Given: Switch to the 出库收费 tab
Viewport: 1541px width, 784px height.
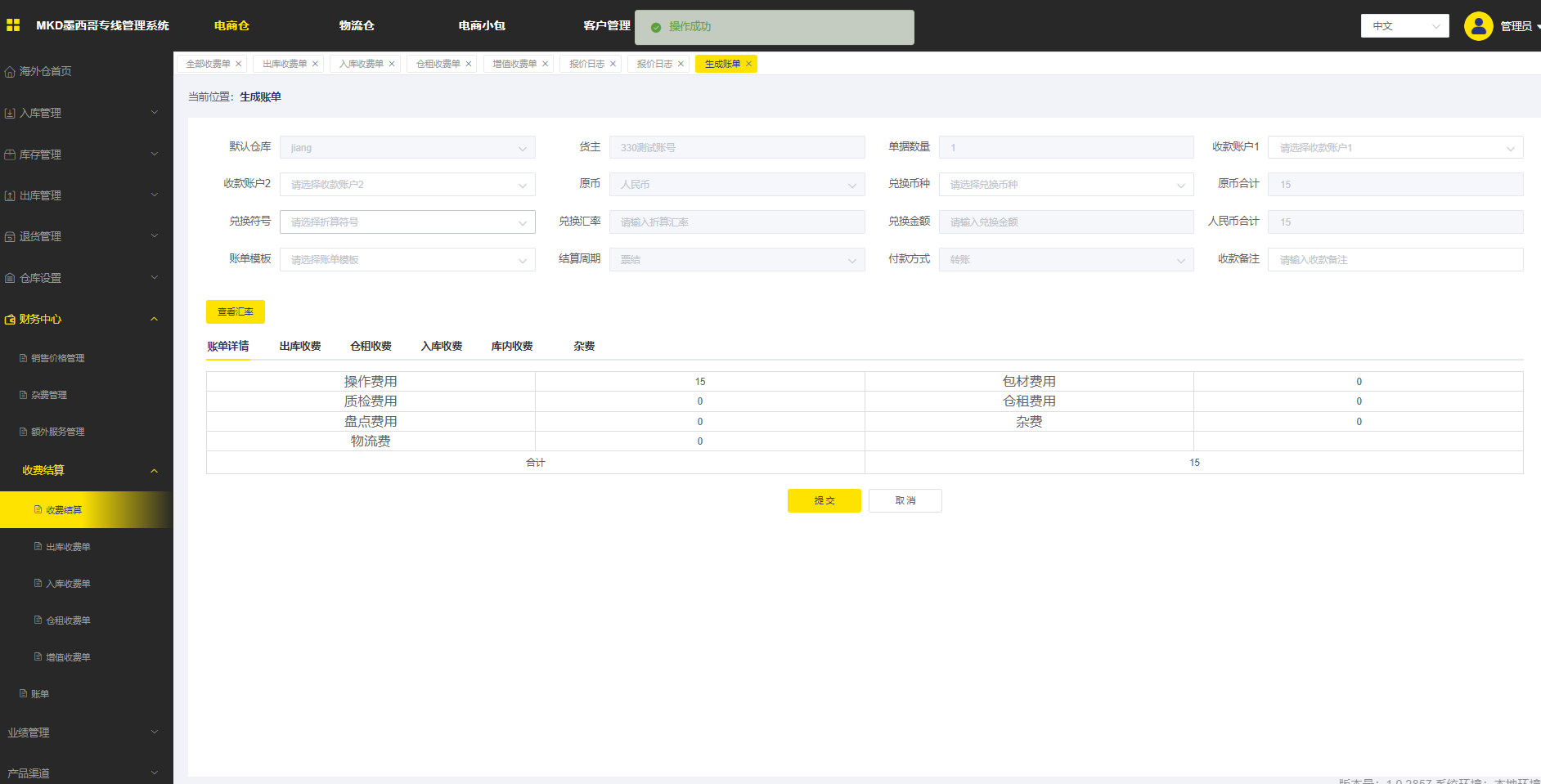Looking at the screenshot, I should click(x=300, y=347).
